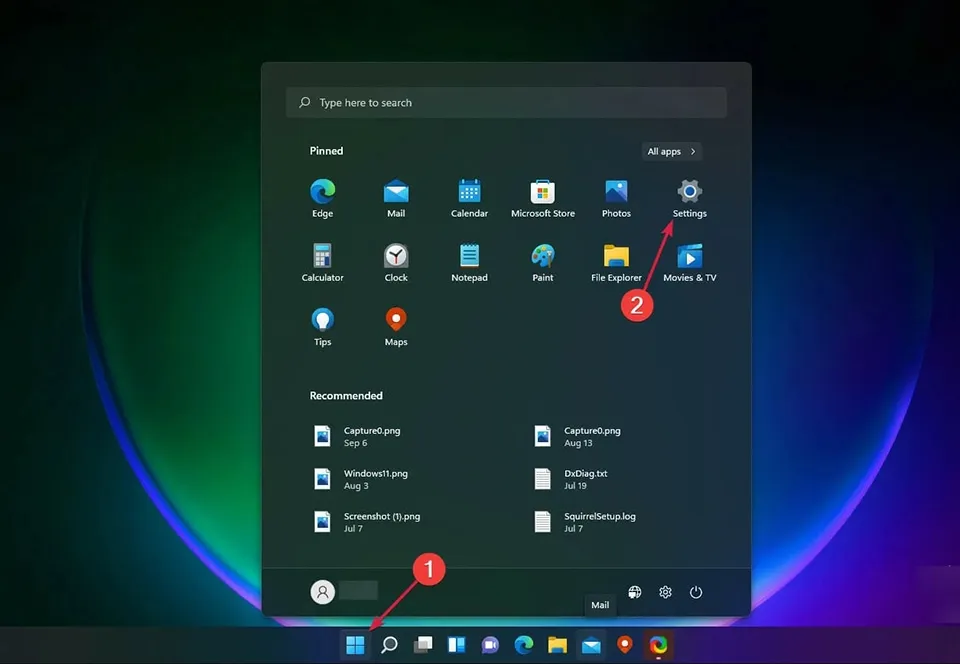Image resolution: width=960 pixels, height=664 pixels.
Task: Click the power button in Start menu
Action: click(696, 592)
